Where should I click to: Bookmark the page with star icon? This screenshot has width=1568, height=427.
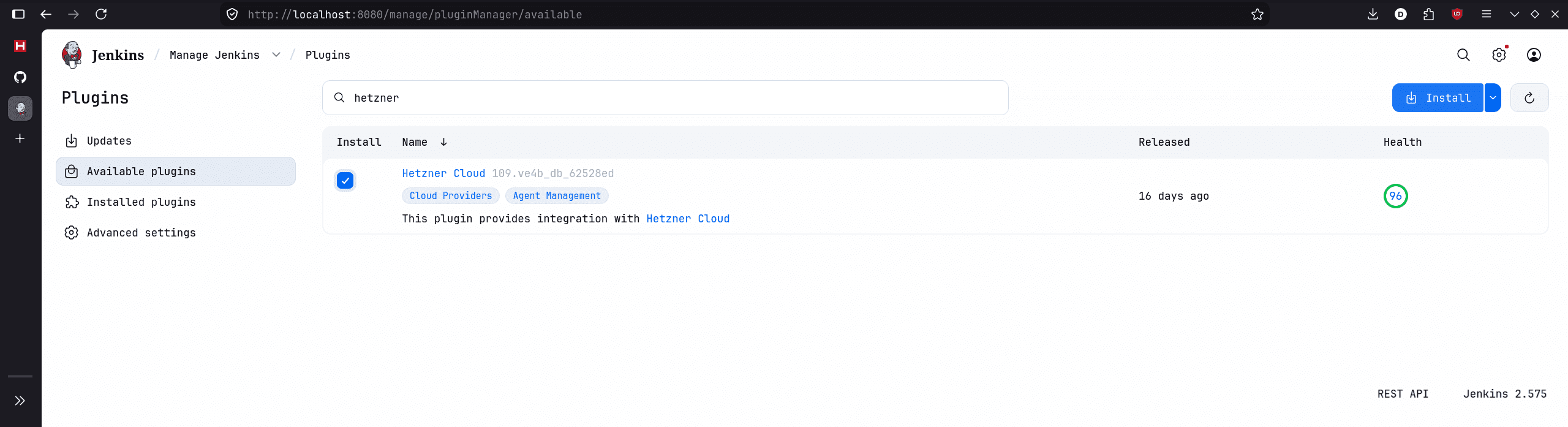click(x=1257, y=14)
